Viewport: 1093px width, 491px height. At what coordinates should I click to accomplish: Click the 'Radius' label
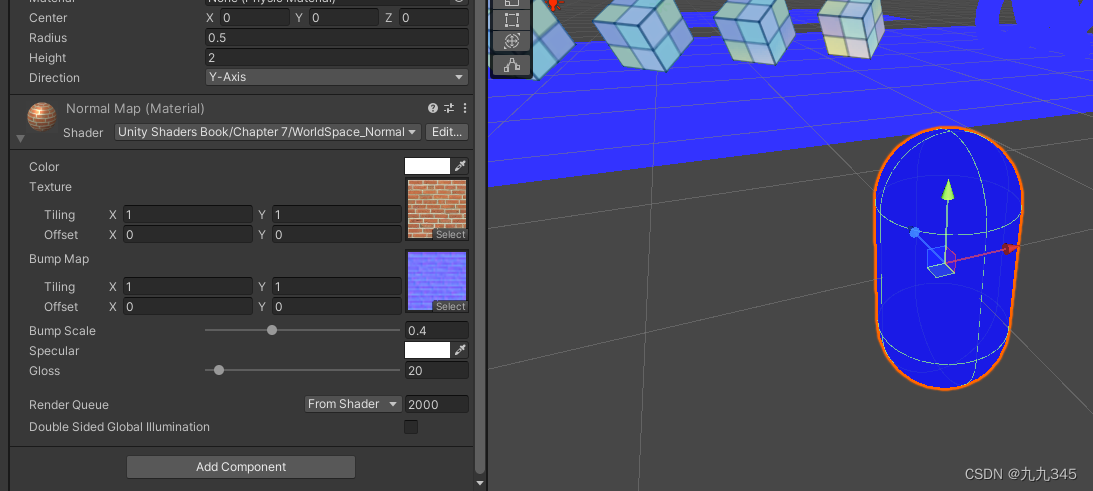48,38
